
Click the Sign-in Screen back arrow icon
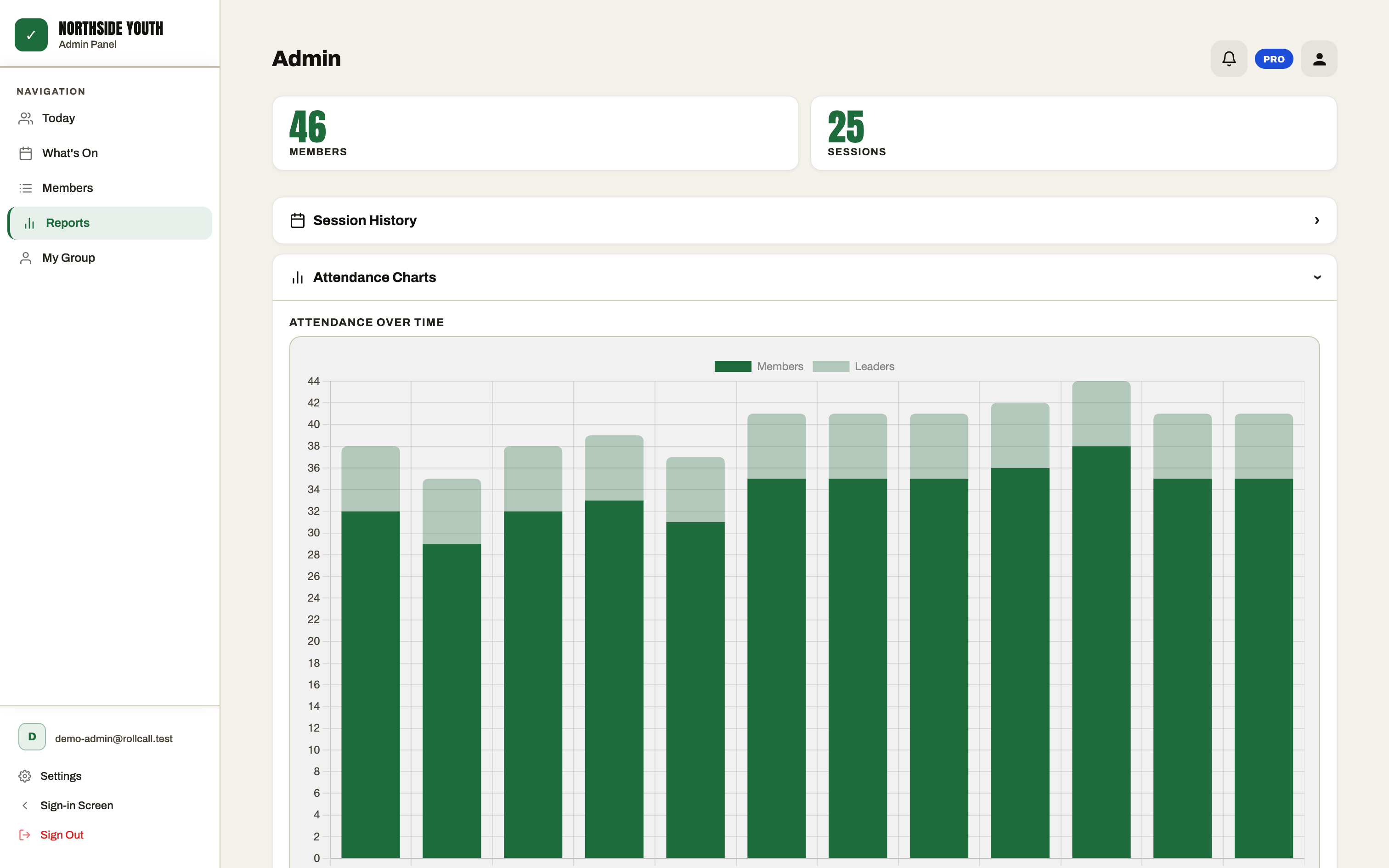25,806
